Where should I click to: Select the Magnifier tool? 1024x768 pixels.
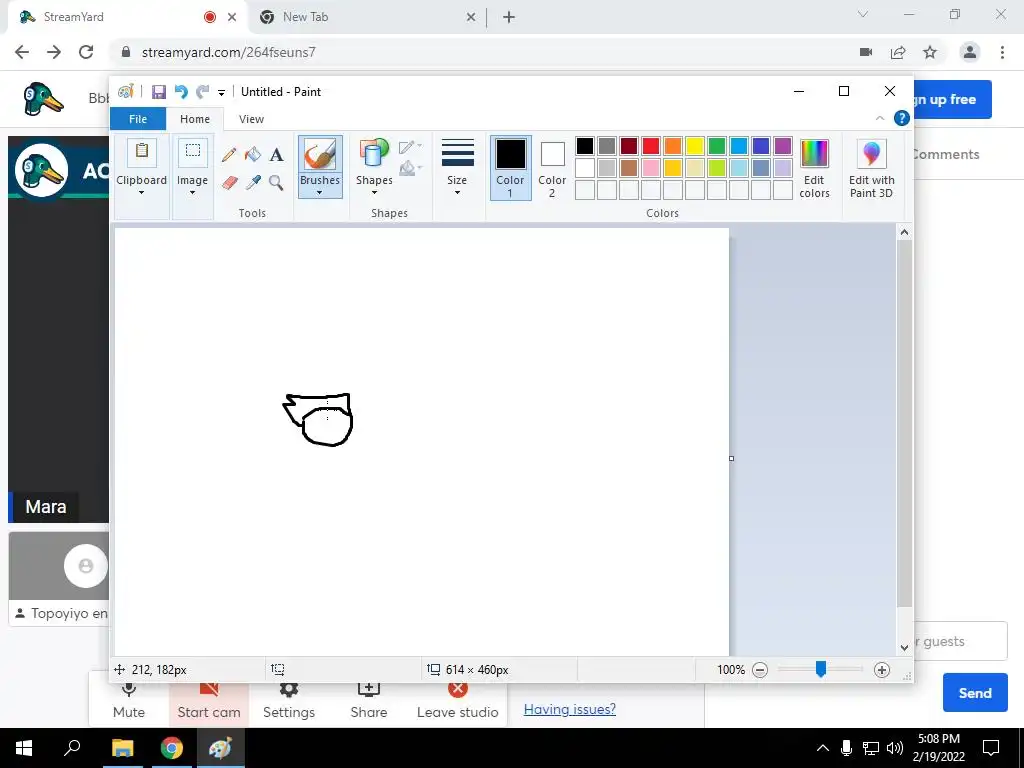tap(276, 182)
